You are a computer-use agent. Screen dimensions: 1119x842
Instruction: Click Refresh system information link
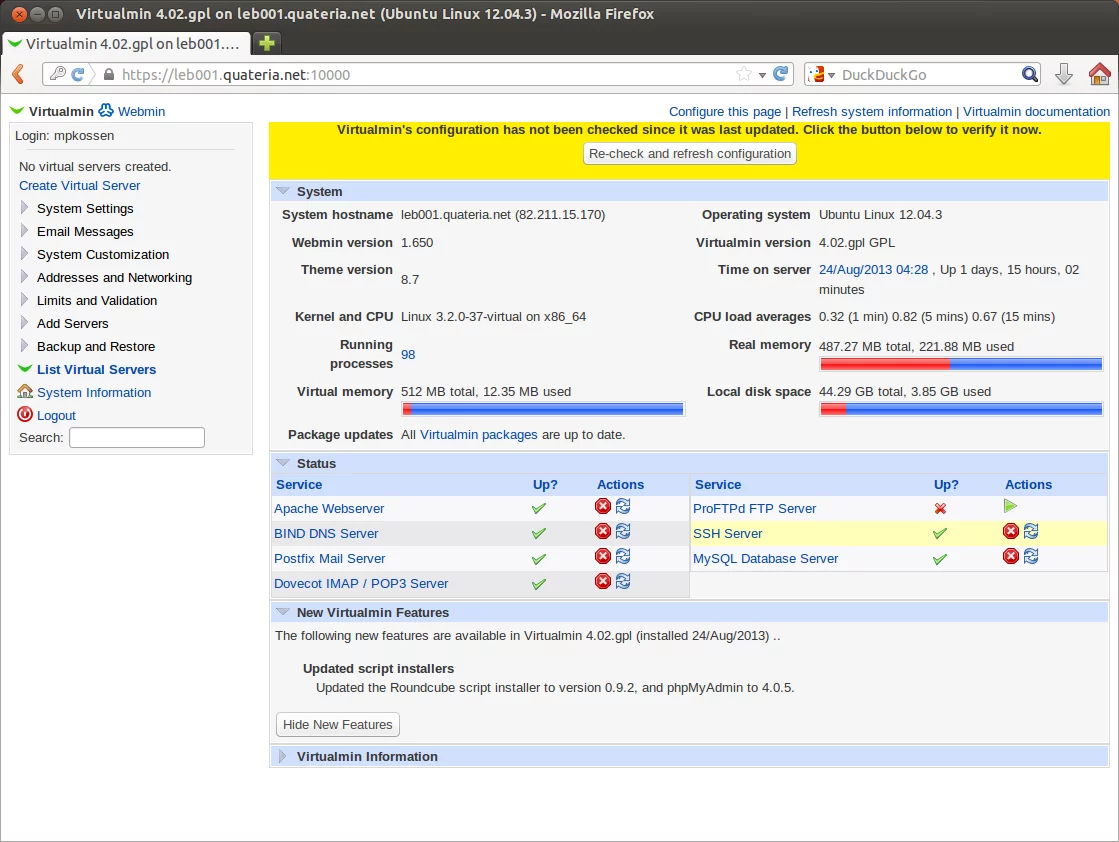coord(872,111)
